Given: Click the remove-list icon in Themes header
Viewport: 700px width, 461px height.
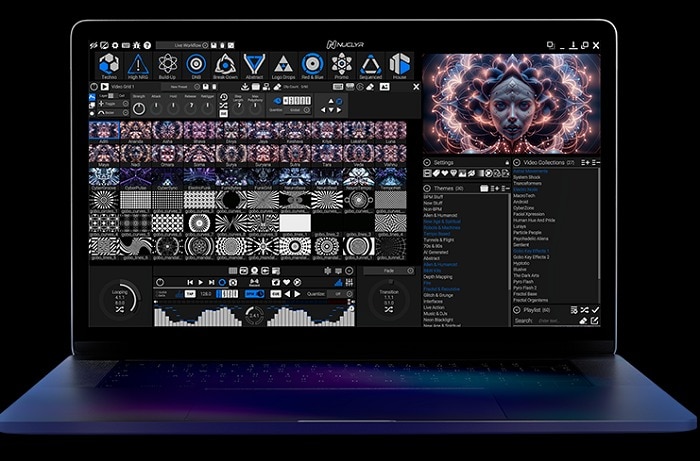Looking at the screenshot, I should [505, 188].
